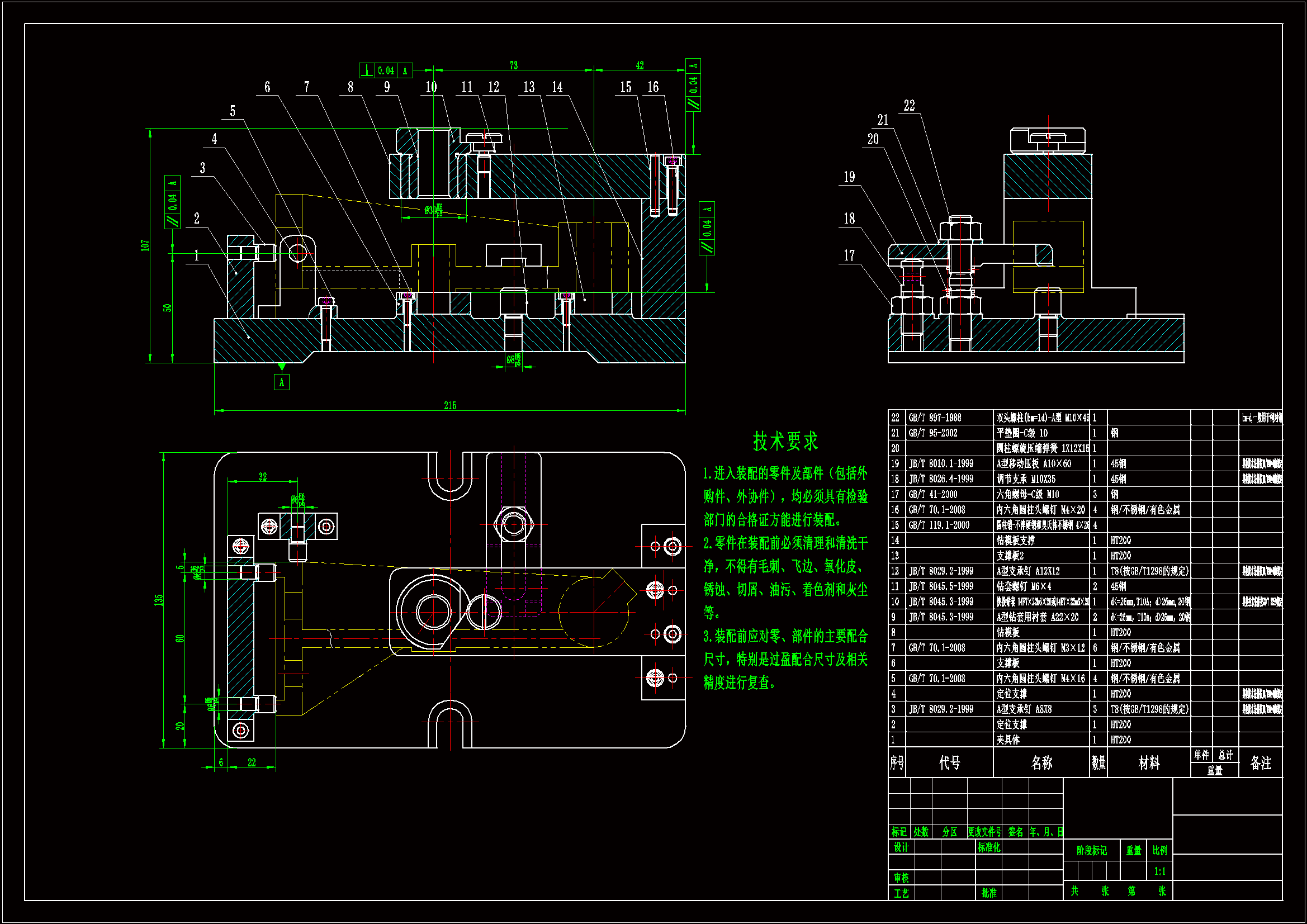Click the 设计 title block cell
Image resolution: width=1307 pixels, height=924 pixels.
click(901, 847)
